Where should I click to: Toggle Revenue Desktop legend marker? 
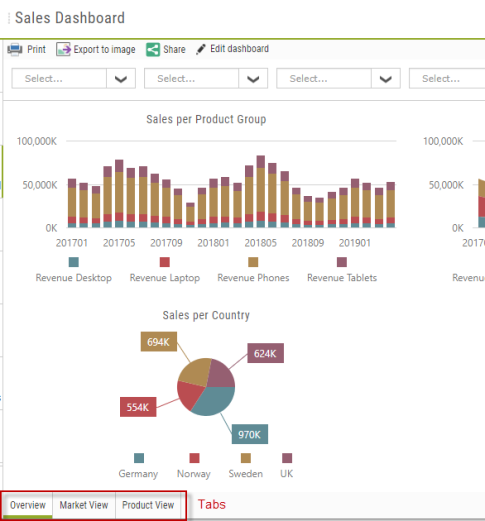pyautogui.click(x=74, y=262)
